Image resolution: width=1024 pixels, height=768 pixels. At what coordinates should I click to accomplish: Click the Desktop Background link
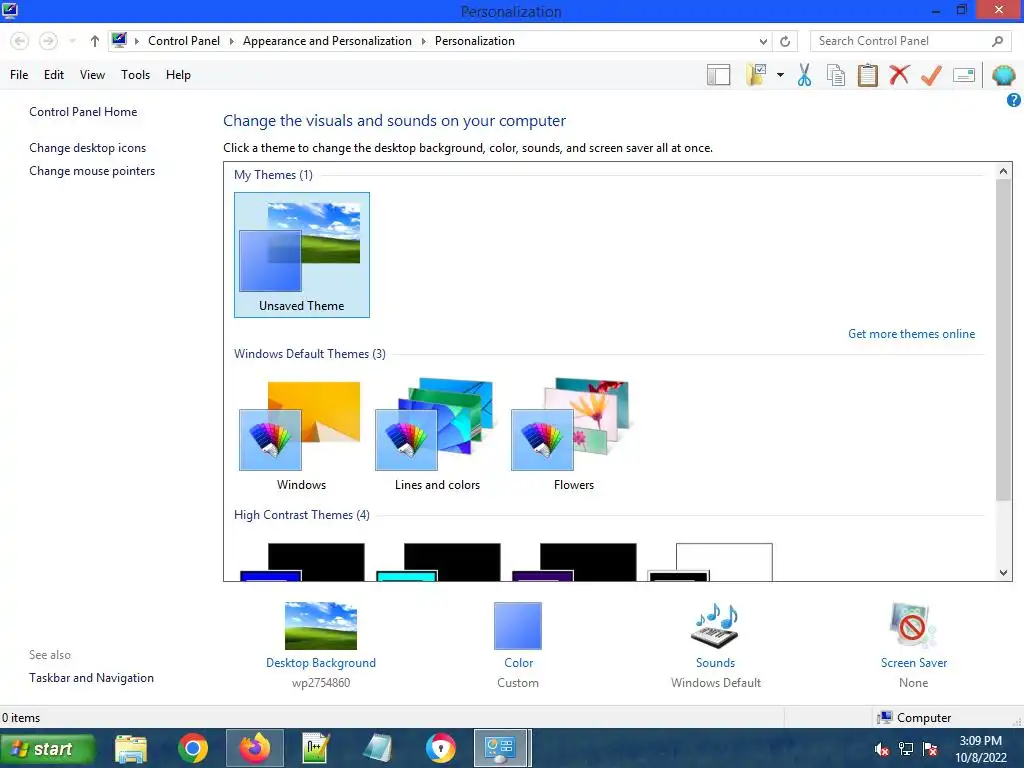[321, 663]
